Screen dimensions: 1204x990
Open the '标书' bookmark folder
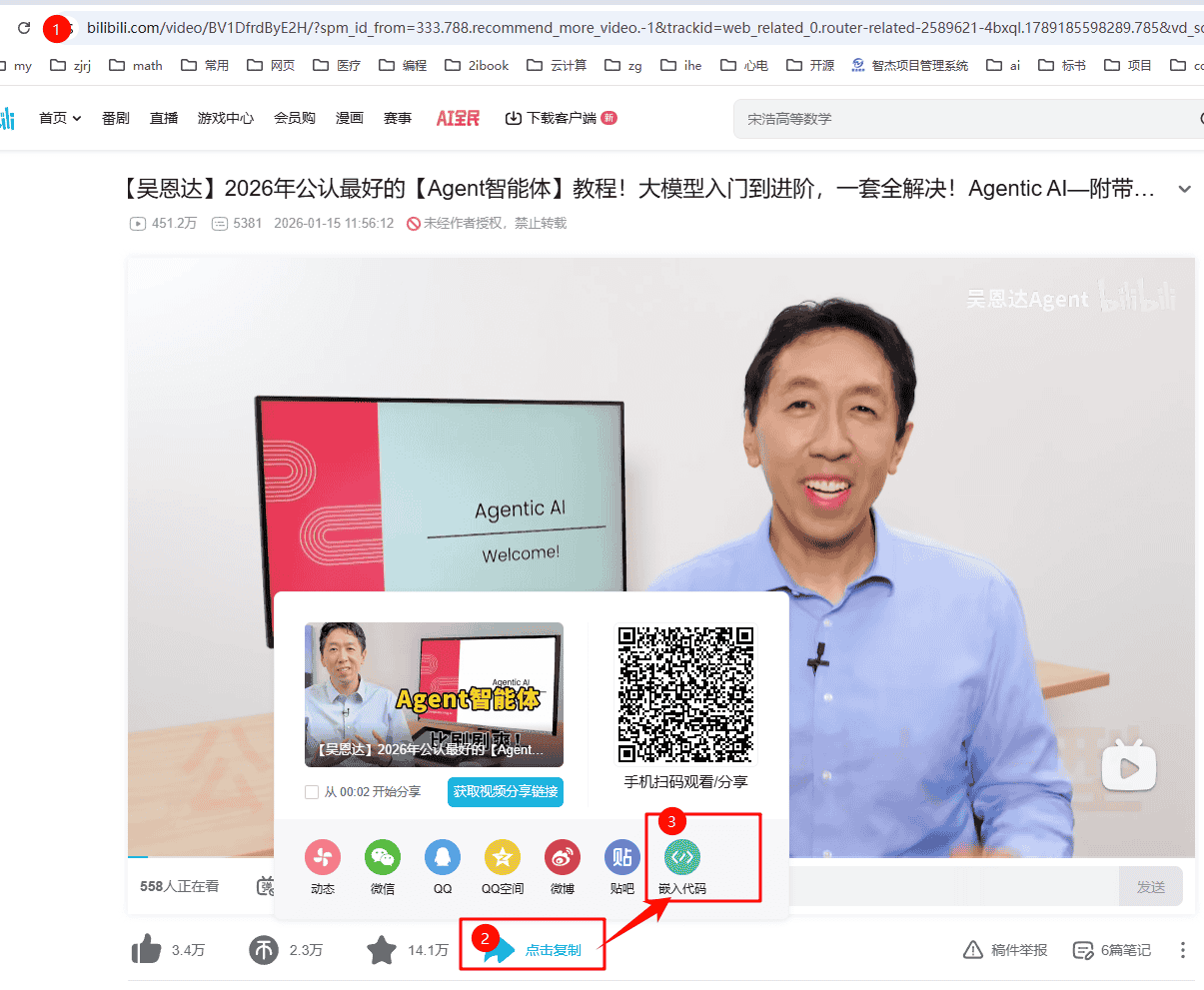(1062, 66)
